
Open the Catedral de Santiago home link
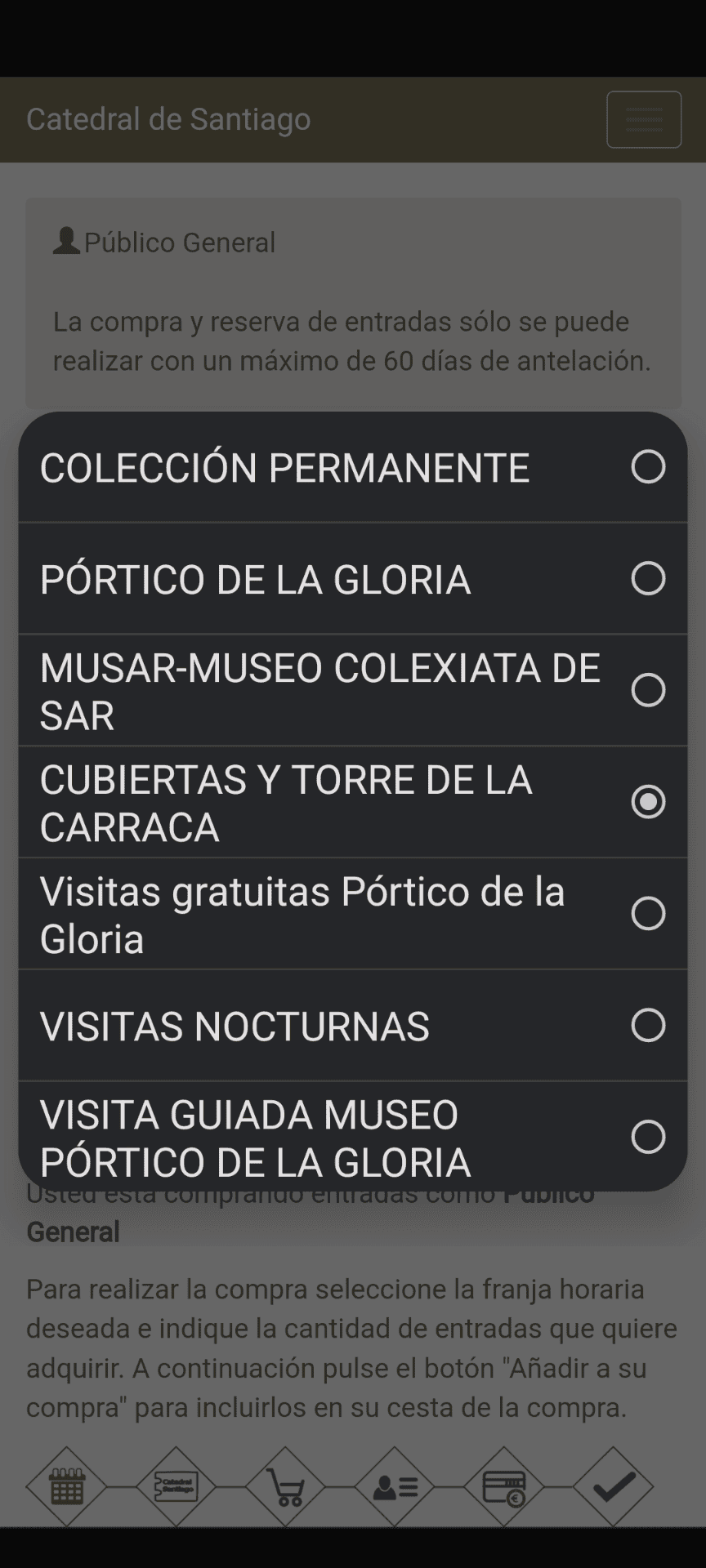(168, 119)
